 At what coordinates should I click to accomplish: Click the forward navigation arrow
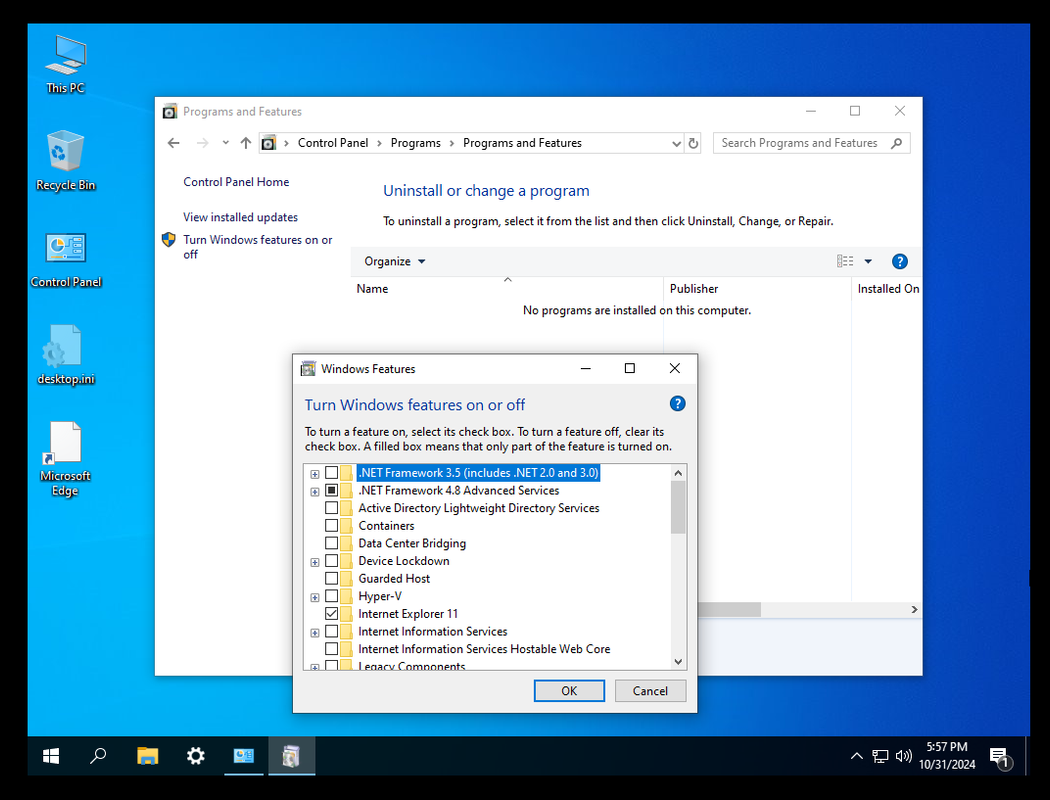[x=202, y=143]
